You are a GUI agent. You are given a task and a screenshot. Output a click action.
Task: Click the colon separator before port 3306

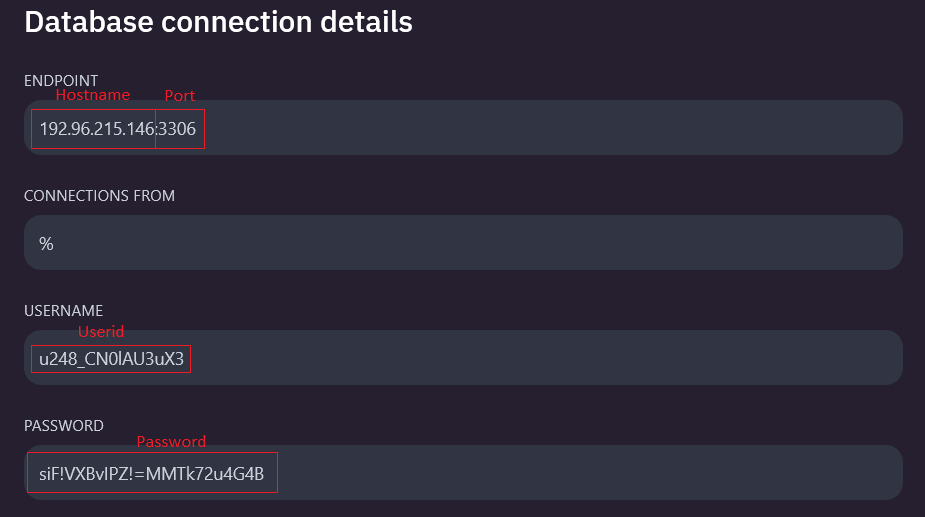[157, 129]
